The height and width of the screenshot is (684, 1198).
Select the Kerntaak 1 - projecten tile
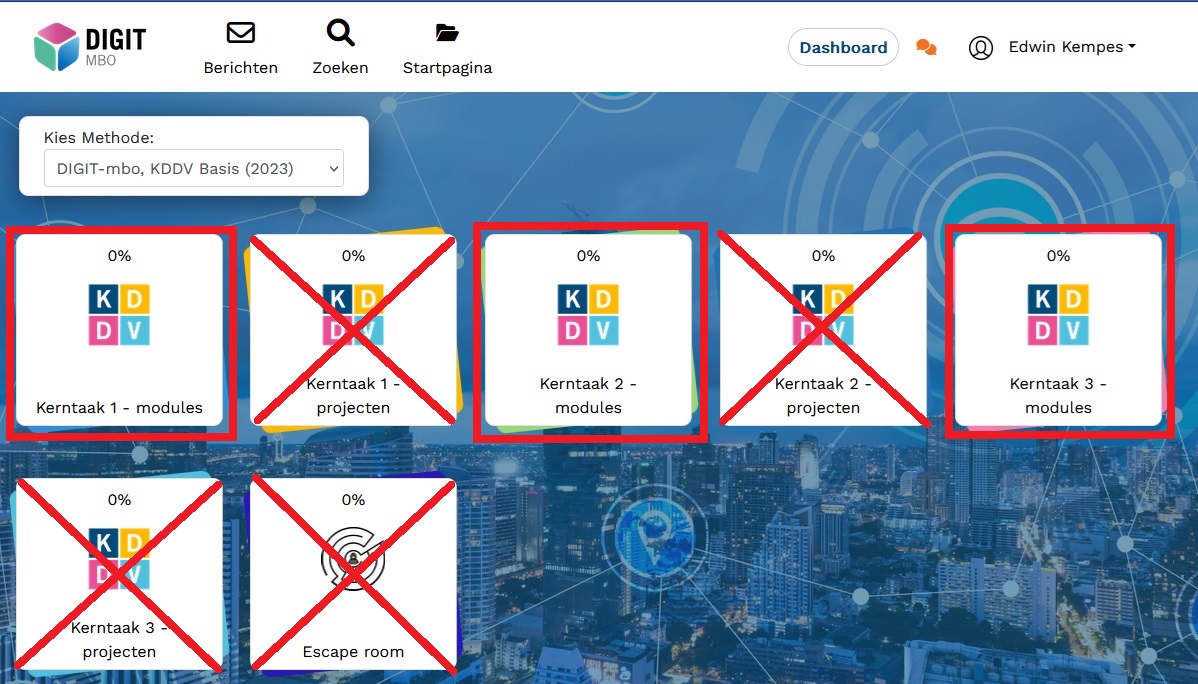[x=353, y=330]
